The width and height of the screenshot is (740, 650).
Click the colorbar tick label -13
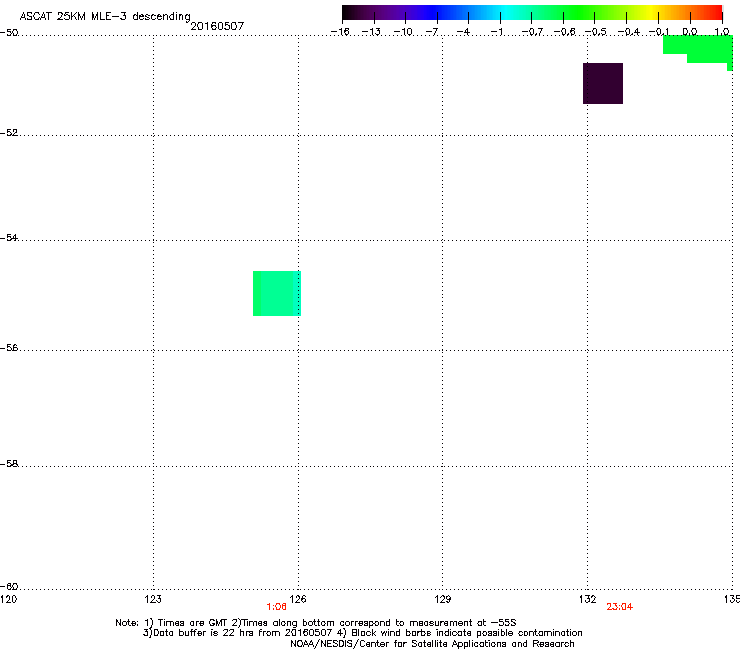click(371, 32)
